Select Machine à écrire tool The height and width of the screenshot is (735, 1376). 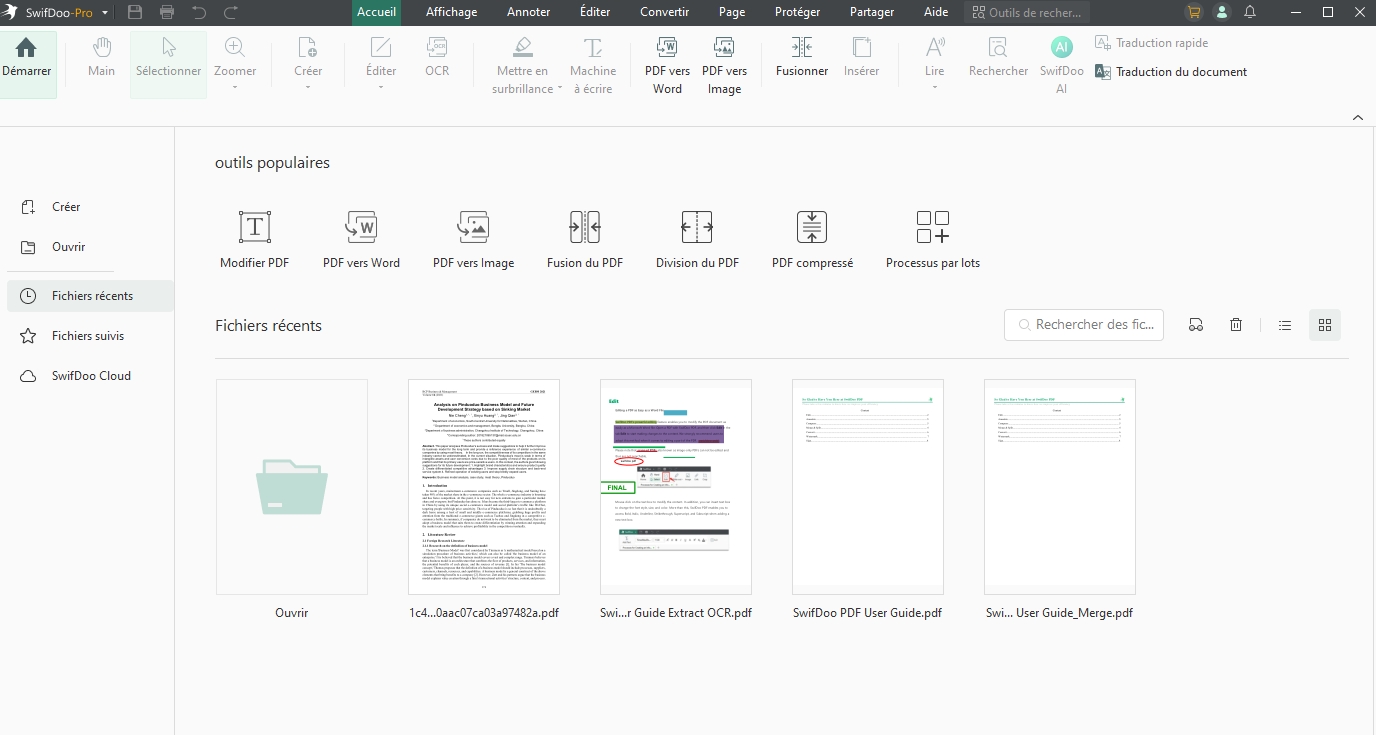[x=593, y=66]
